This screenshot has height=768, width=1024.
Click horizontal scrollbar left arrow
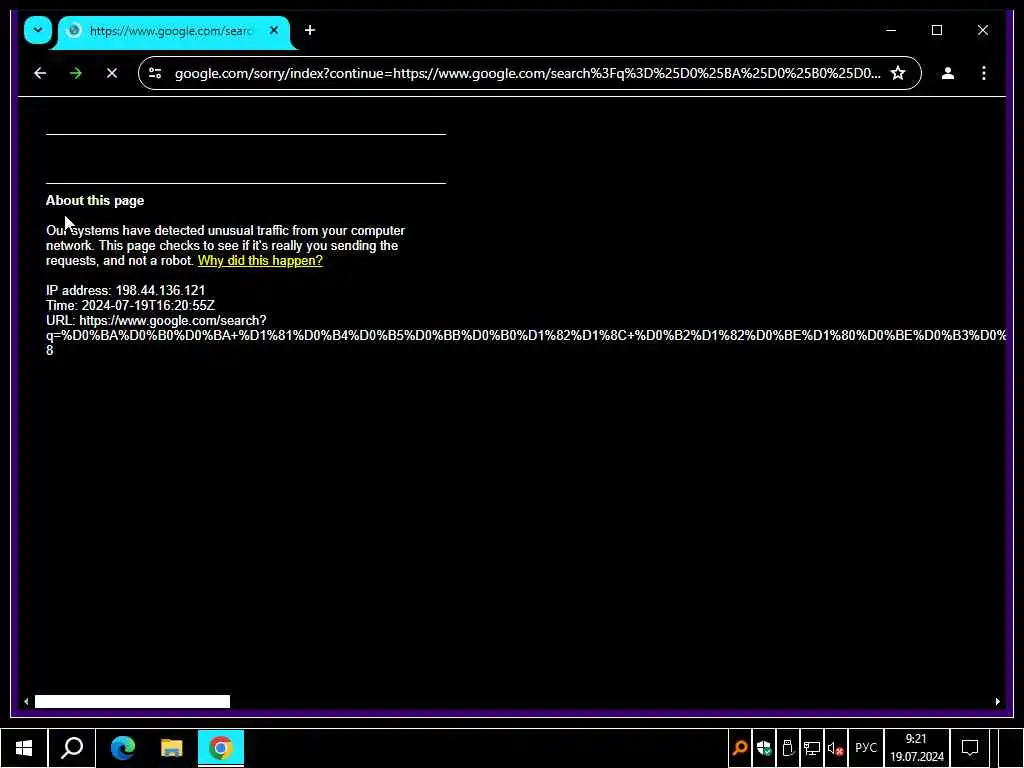click(x=25, y=701)
